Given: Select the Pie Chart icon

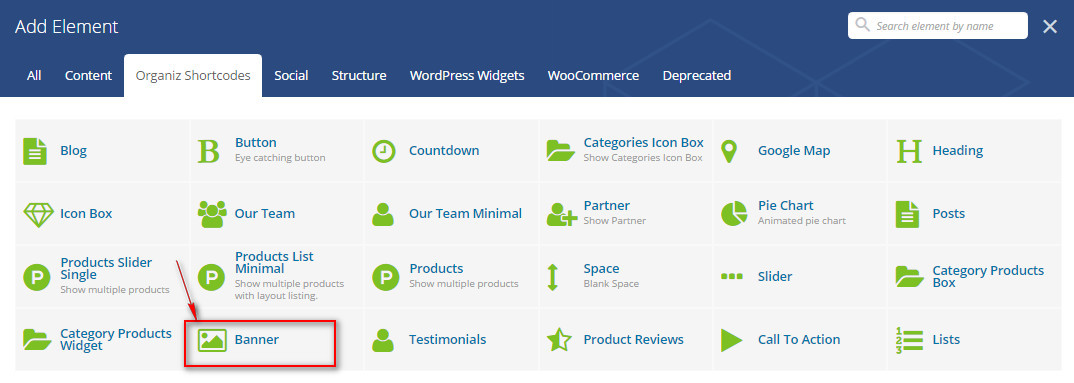Looking at the screenshot, I should coord(734,214).
